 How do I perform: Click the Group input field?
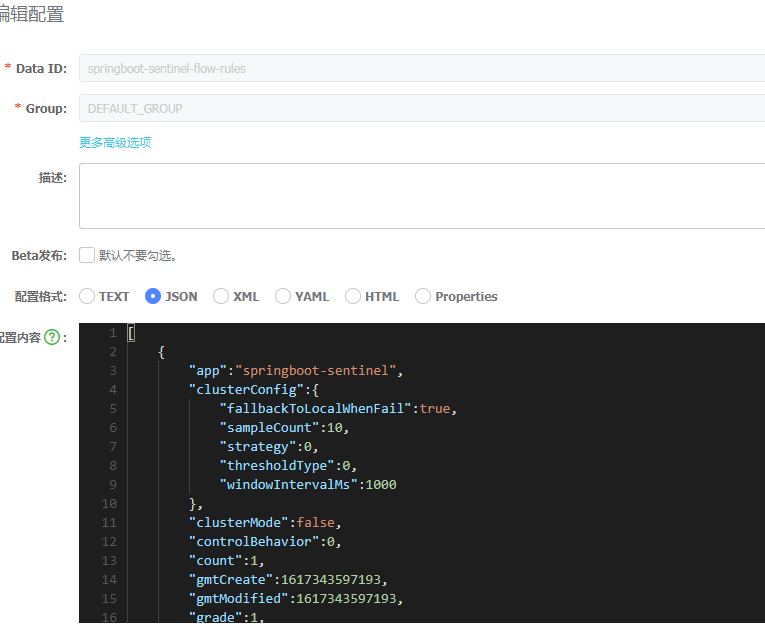[x=422, y=108]
